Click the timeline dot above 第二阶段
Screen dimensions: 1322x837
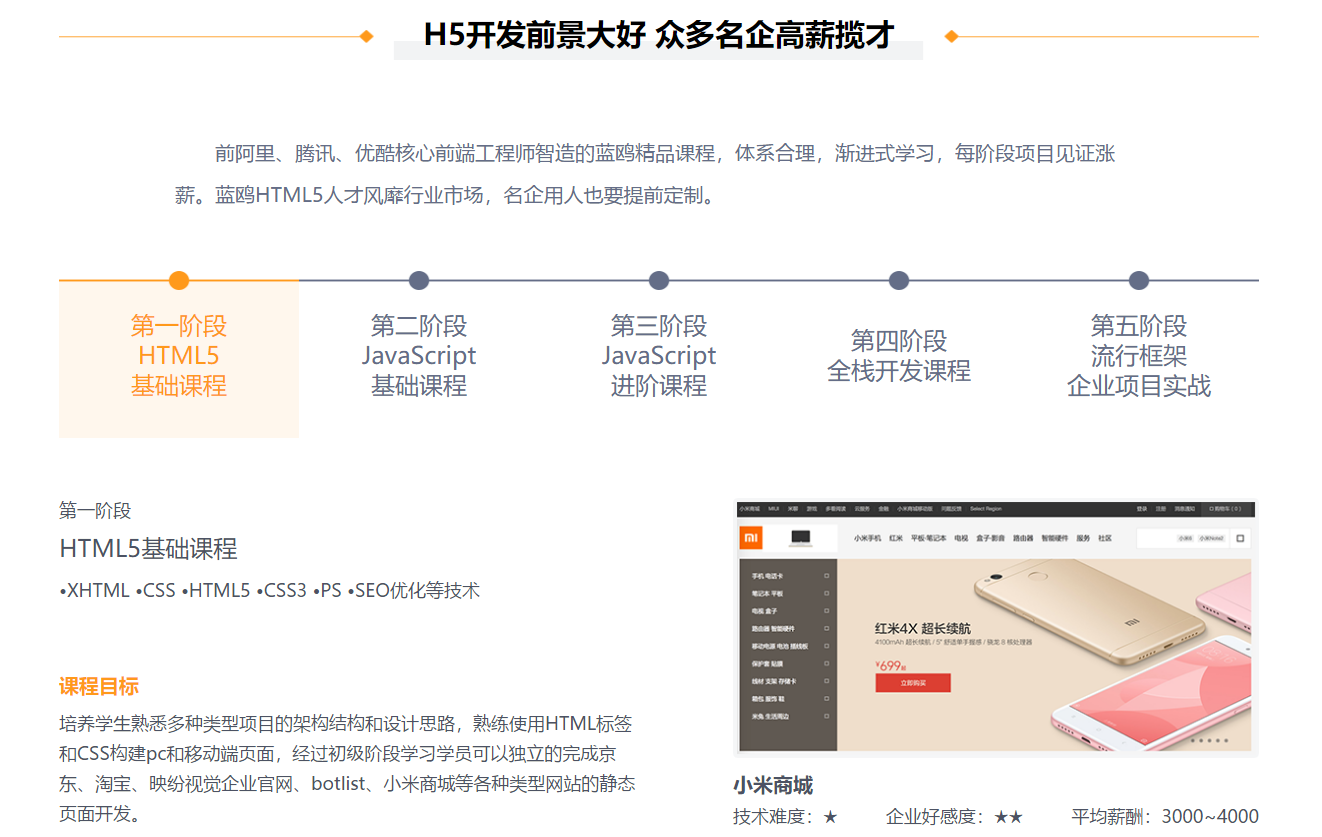coord(419,281)
